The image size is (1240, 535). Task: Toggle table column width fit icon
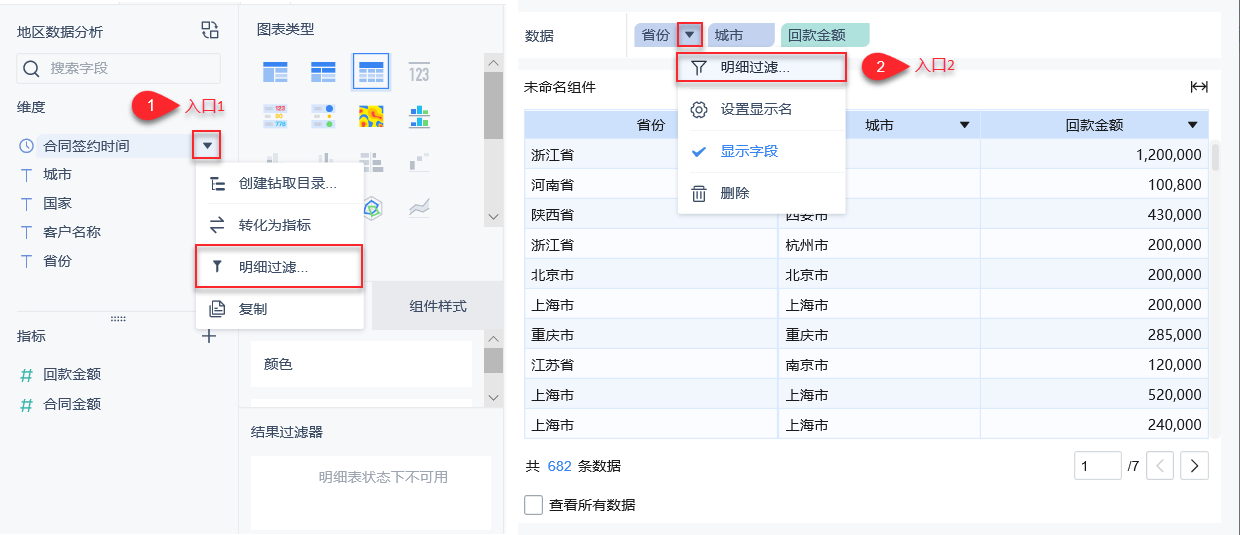(x=1199, y=87)
